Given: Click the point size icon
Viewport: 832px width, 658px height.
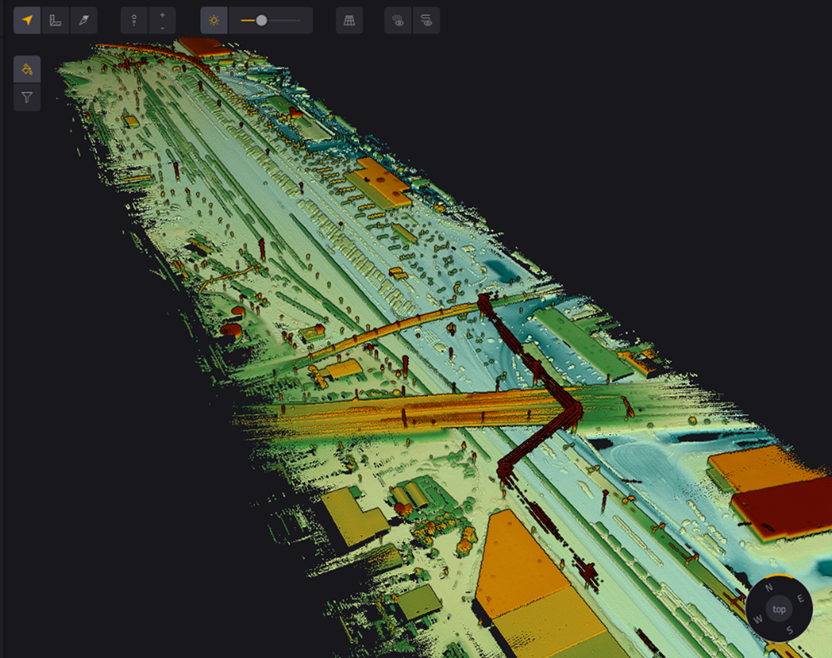Looking at the screenshot, I should pyautogui.click(x=134, y=20).
